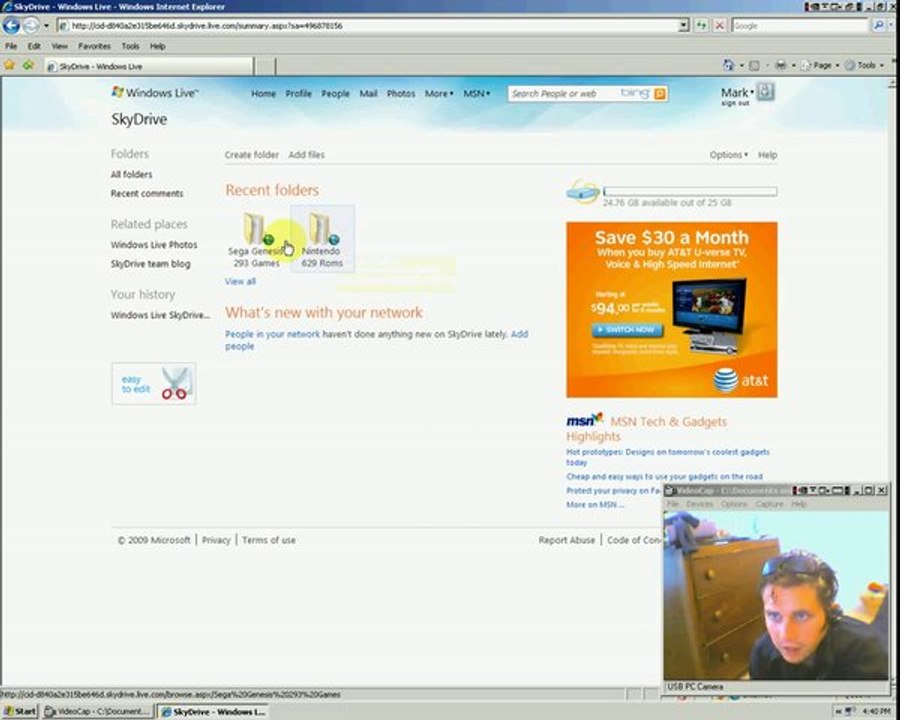Expand the MSN menu in Windows Live
The height and width of the screenshot is (720, 900).
coord(476,94)
